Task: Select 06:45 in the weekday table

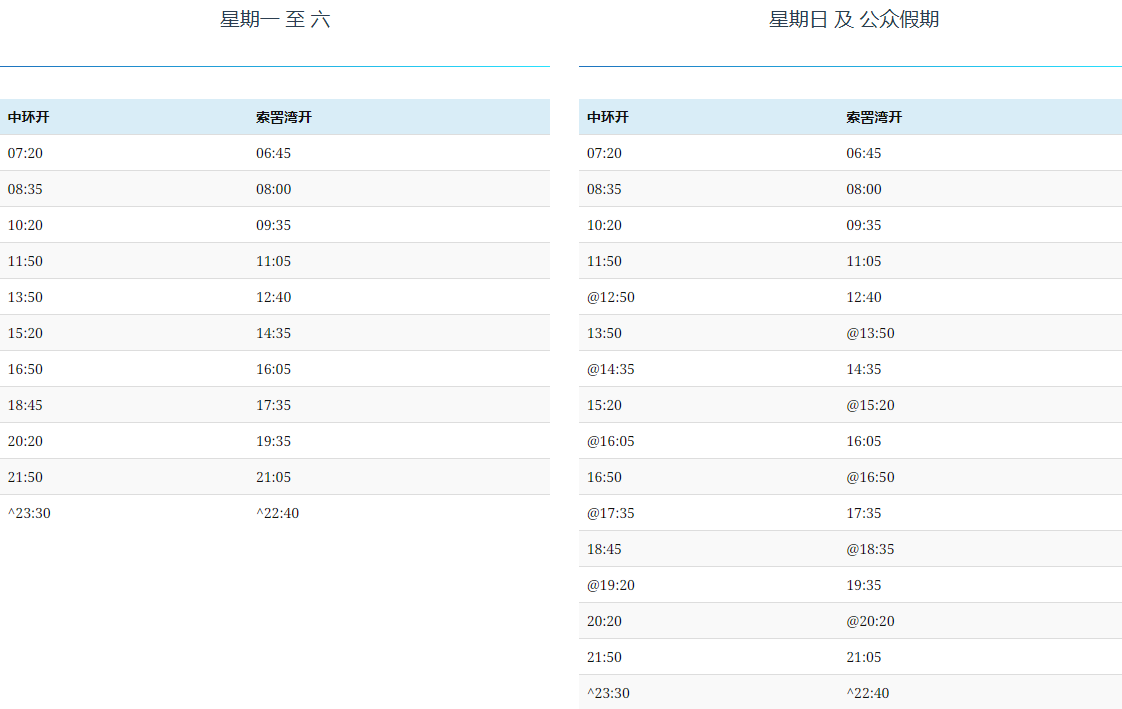Action: 273,153
